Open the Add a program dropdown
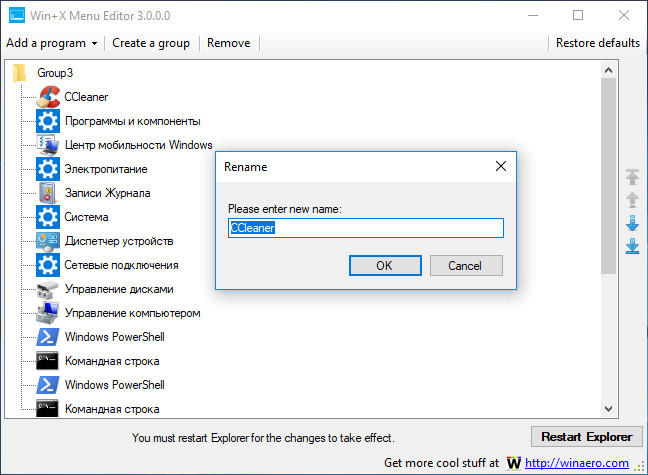The image size is (648, 475). (x=52, y=43)
